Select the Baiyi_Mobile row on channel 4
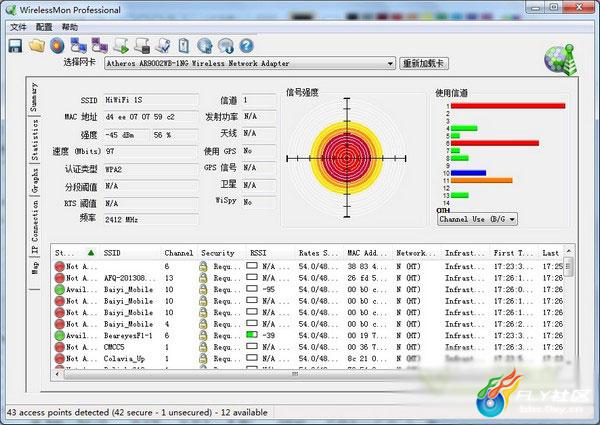Viewport: 600px width, 425px height. [x=309, y=324]
